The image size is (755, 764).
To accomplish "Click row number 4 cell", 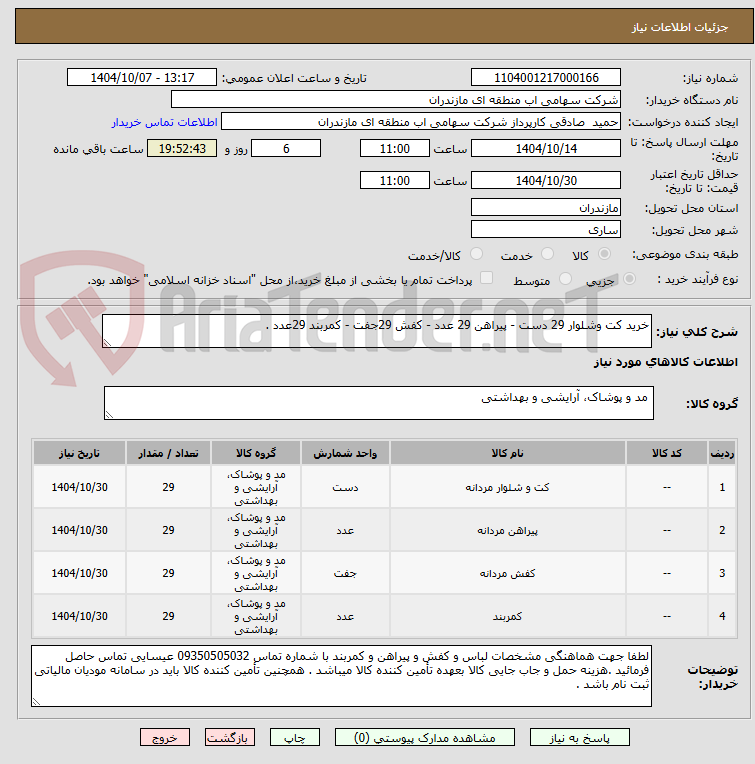I will pyautogui.click(x=722, y=616).
